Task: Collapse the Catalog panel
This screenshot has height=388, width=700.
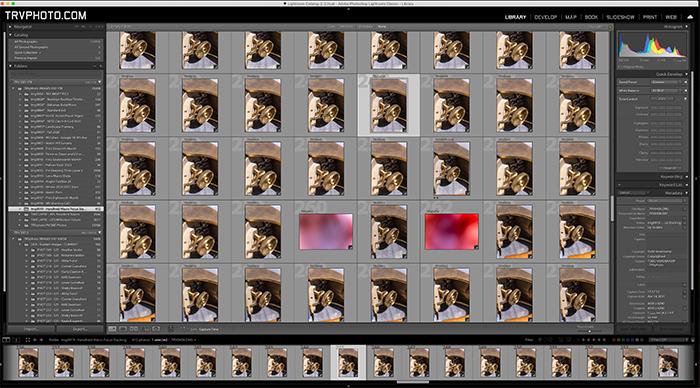Action: click(x=10, y=35)
